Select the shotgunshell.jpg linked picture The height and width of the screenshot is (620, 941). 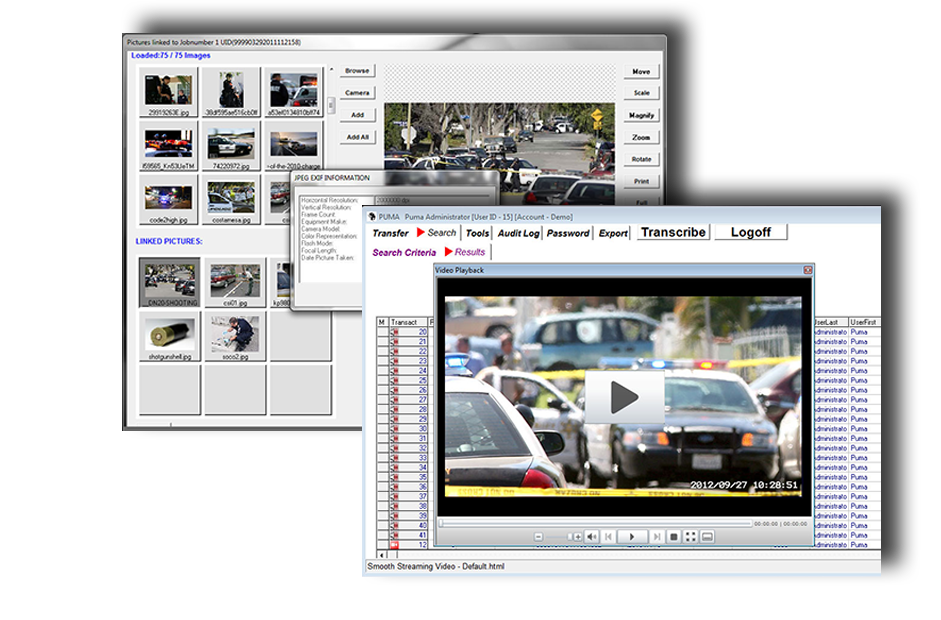tap(169, 337)
